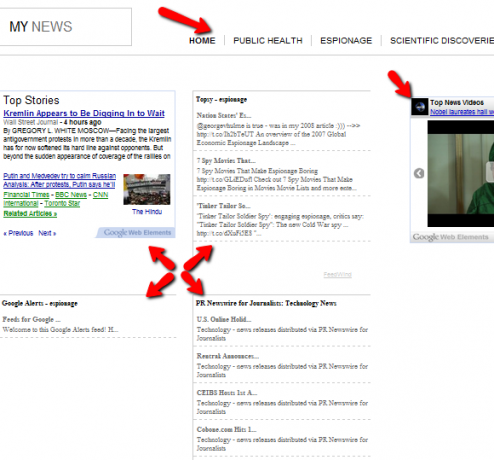Click Google Web Elements badge under videos
Image resolution: width=494 pixels, height=460 pixels.
(450, 237)
